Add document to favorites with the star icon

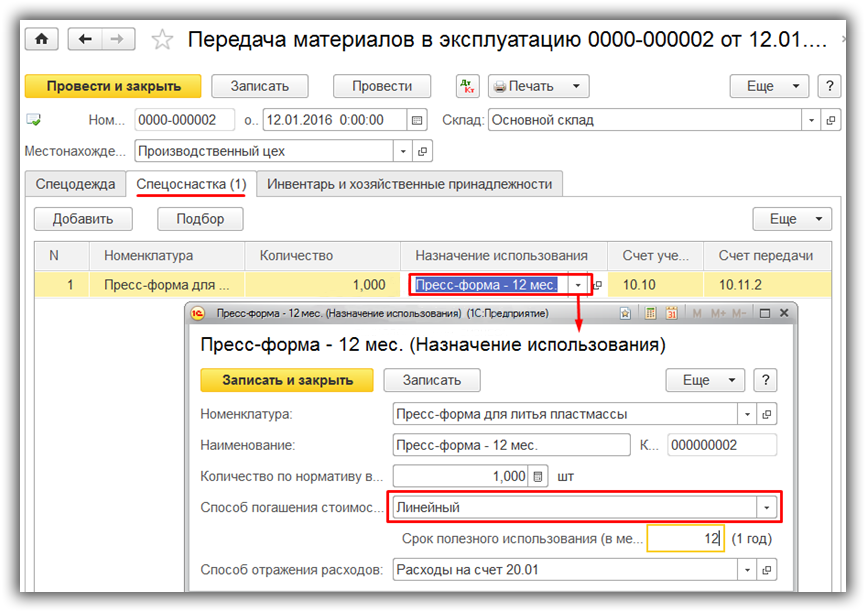pos(162,40)
